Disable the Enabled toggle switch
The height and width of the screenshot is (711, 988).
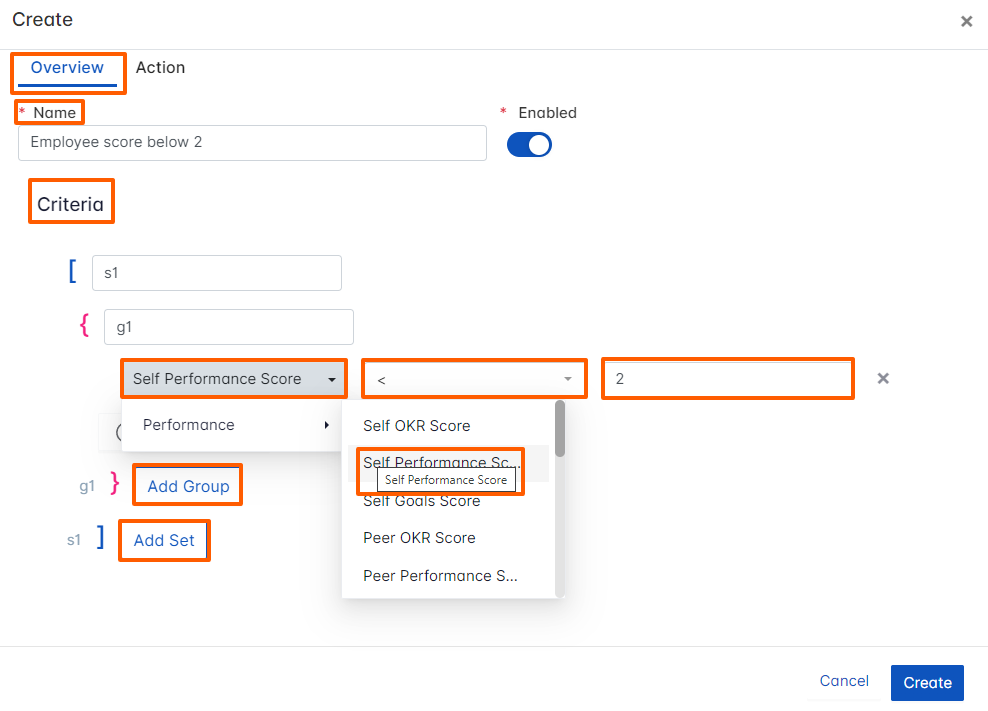[529, 144]
